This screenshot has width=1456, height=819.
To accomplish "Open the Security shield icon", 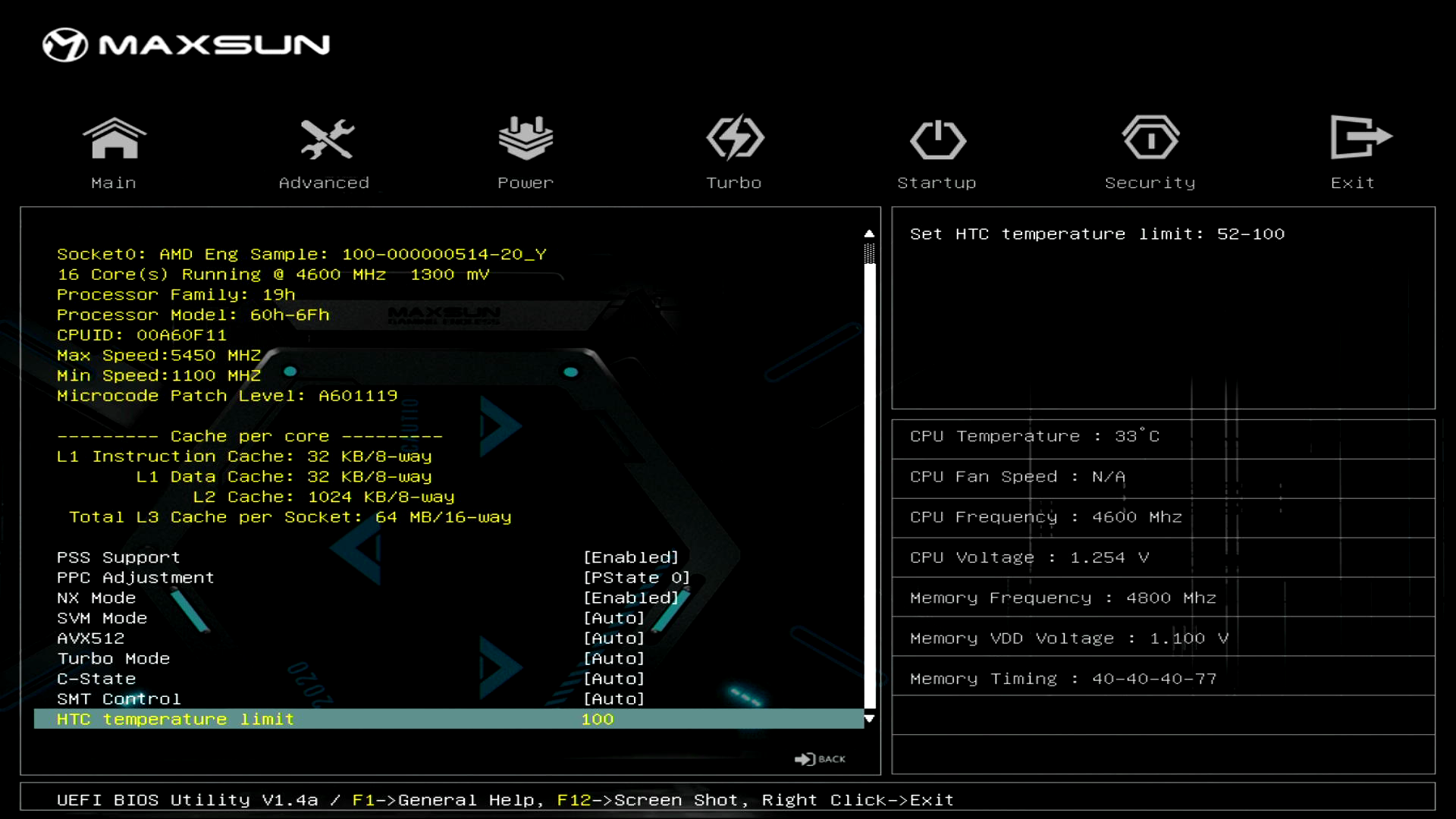I will point(1150,139).
